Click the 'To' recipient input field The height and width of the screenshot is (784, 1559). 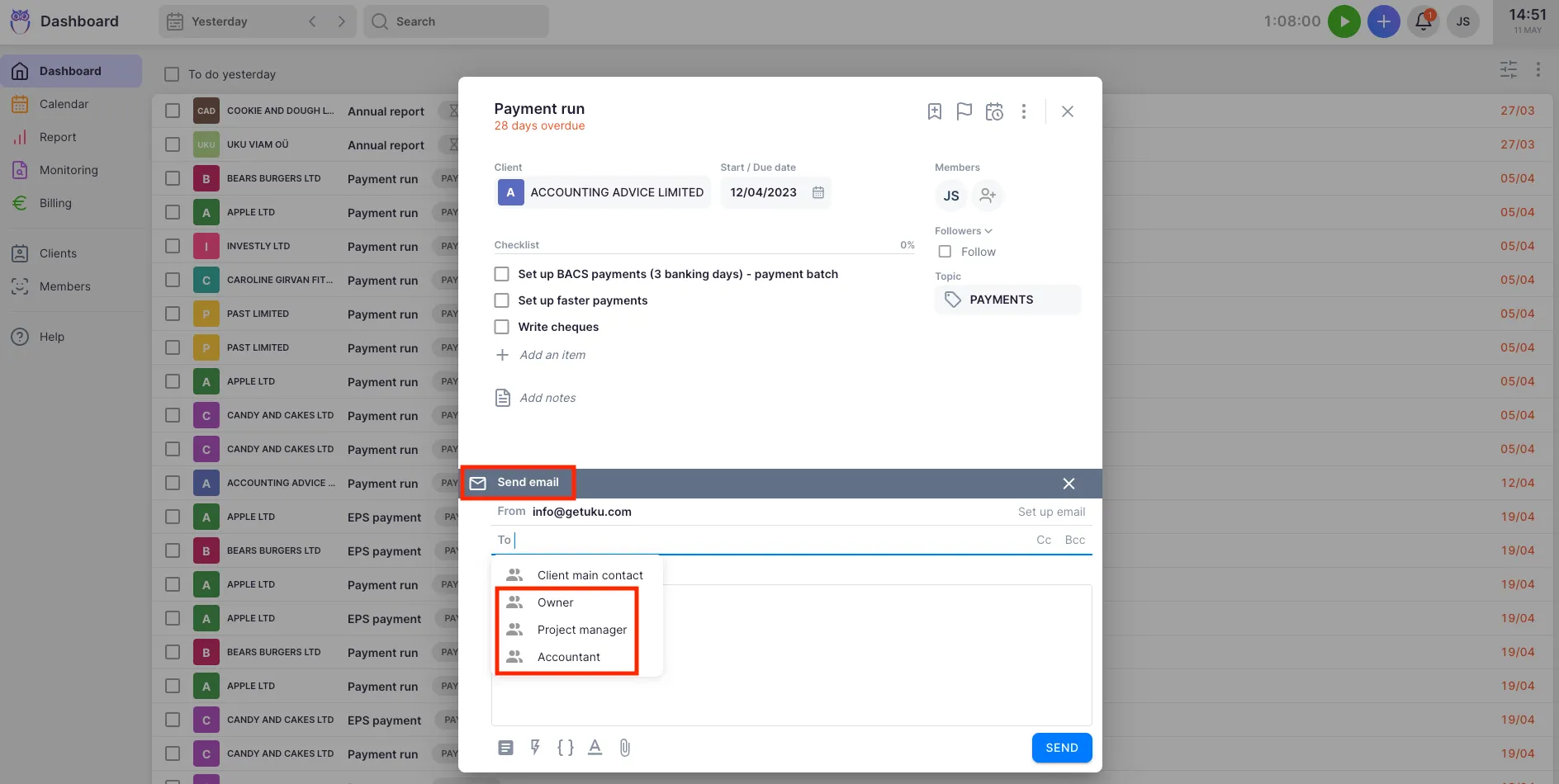(x=768, y=540)
